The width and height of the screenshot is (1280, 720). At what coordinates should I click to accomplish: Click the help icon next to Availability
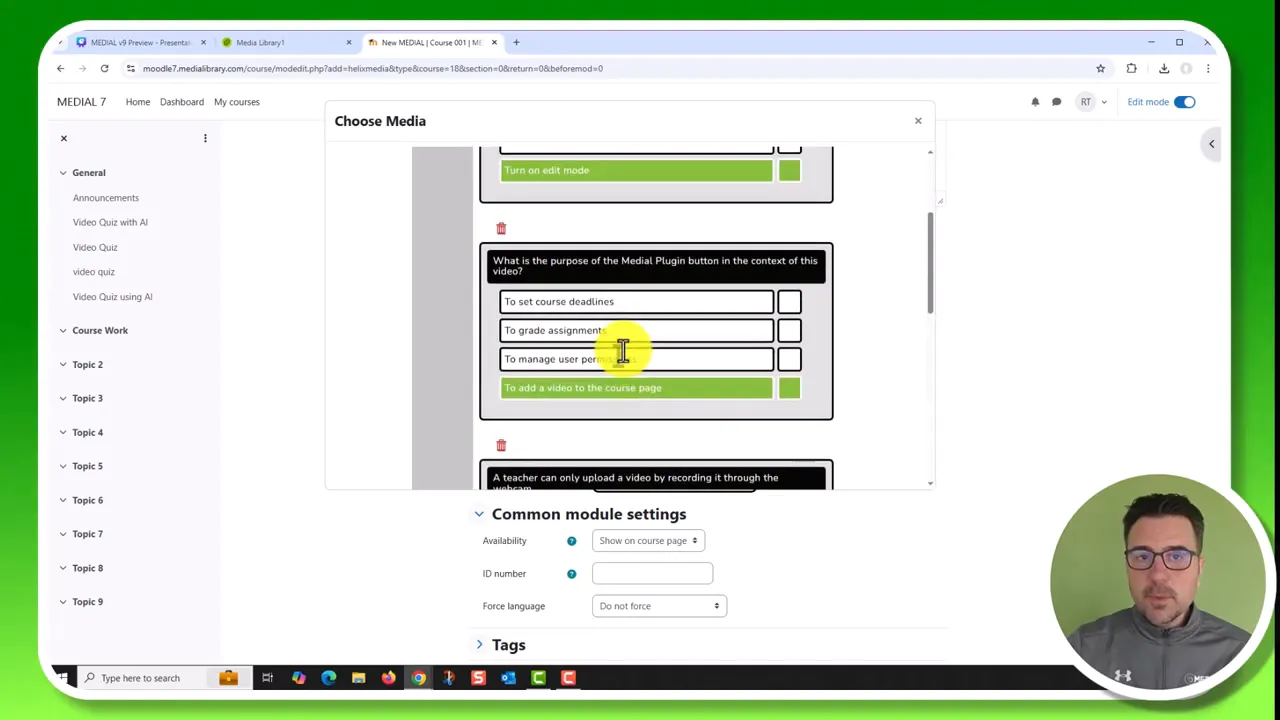(x=571, y=541)
